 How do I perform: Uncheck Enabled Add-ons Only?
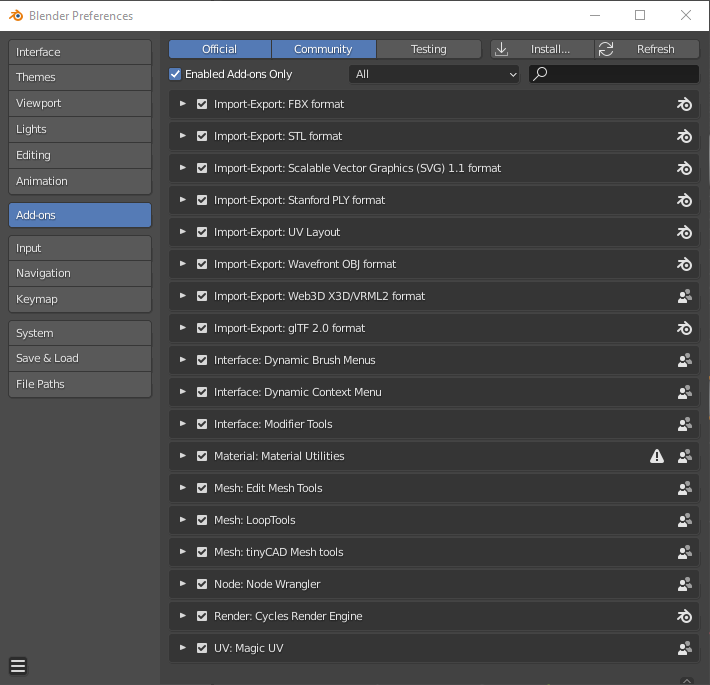[175, 74]
